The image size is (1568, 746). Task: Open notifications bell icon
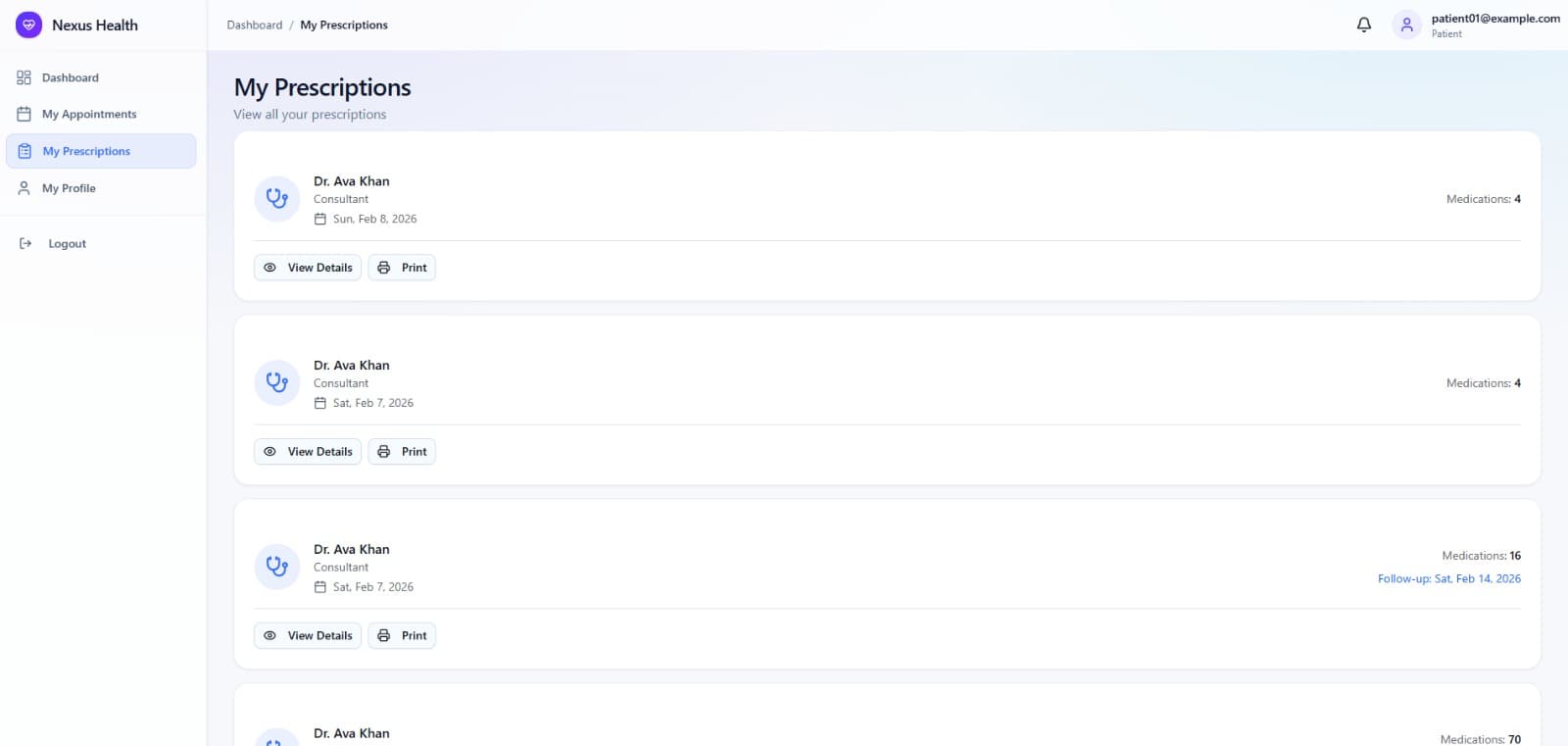click(x=1363, y=25)
